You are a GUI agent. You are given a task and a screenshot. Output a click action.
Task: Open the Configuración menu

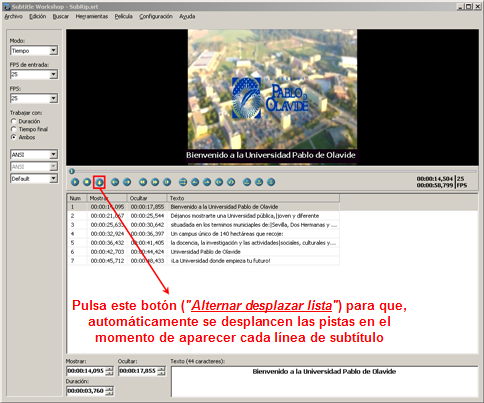pos(156,16)
